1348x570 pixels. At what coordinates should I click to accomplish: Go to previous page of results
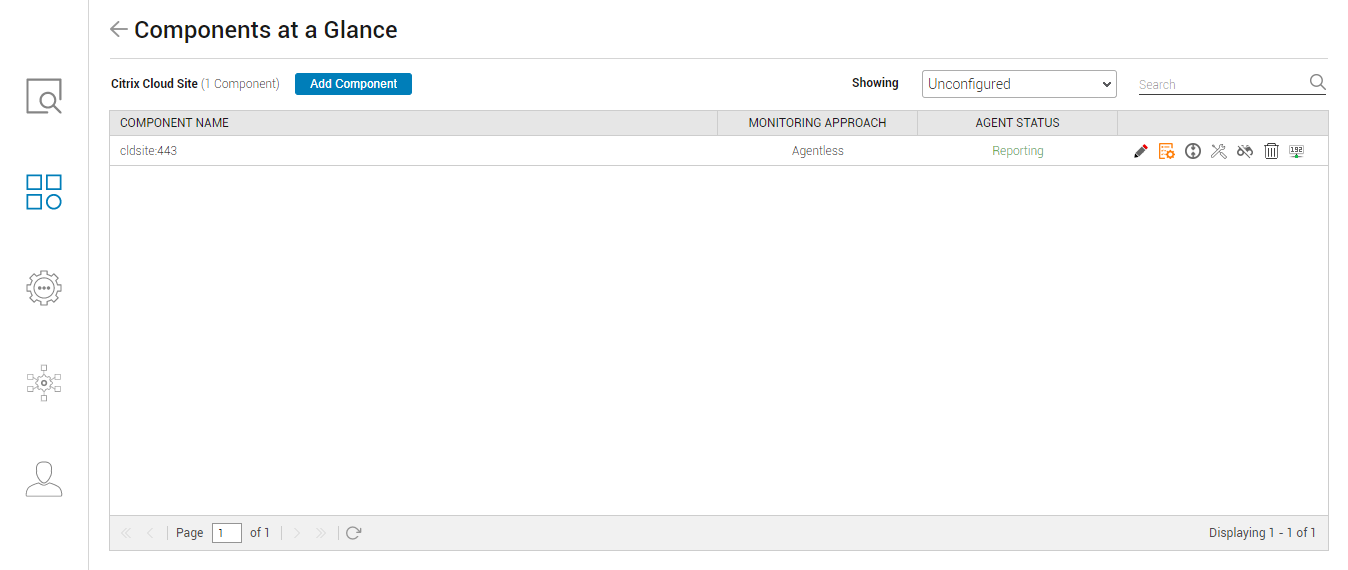click(150, 533)
